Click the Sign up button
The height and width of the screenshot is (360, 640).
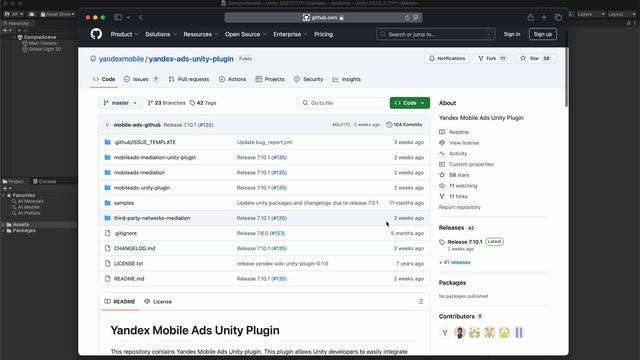[x=542, y=34]
